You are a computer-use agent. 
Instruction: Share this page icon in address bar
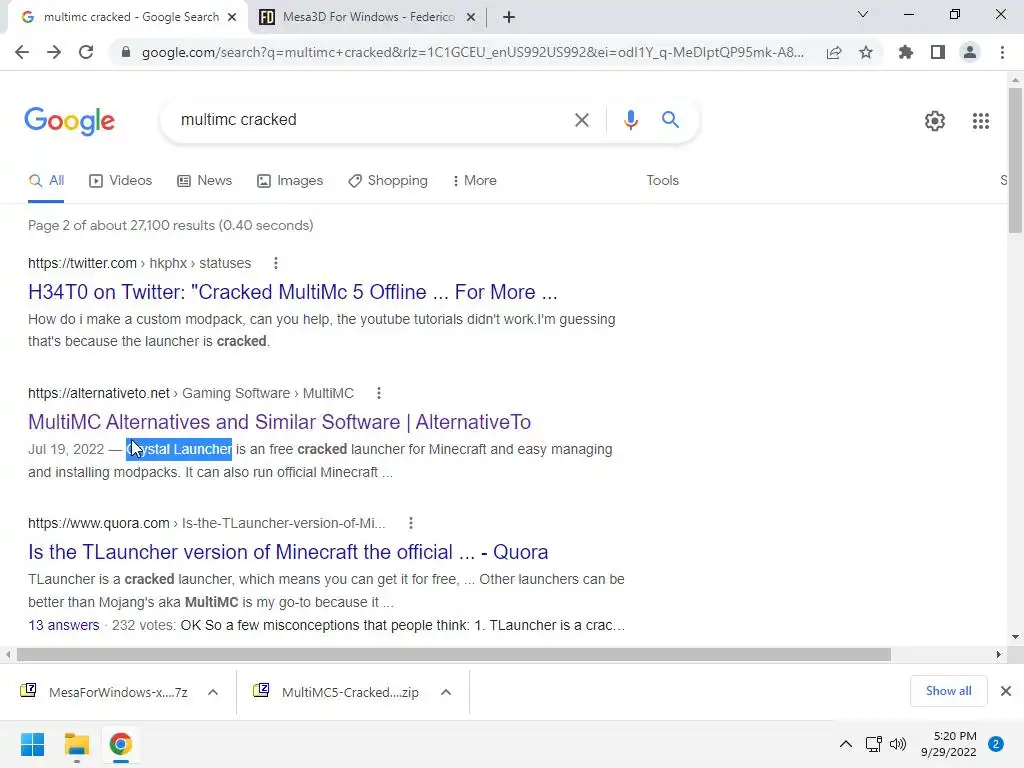pyautogui.click(x=834, y=52)
